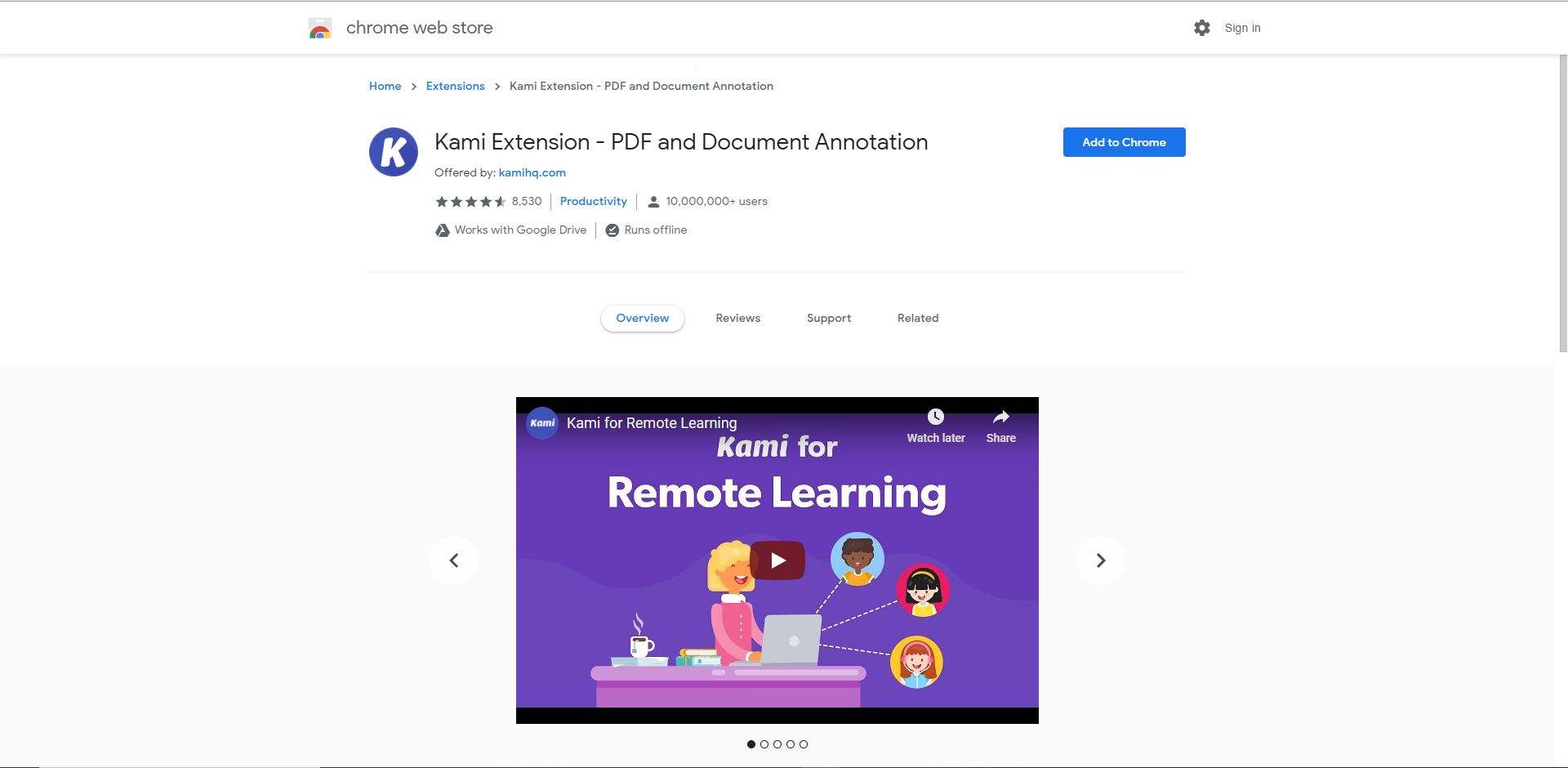The image size is (1568, 768).
Task: Click the Watch later clock icon
Action: tap(936, 417)
